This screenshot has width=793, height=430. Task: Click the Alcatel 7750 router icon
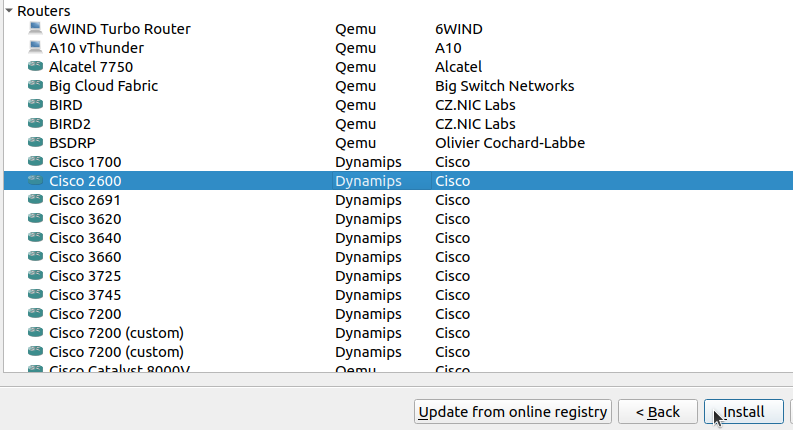[35, 66]
